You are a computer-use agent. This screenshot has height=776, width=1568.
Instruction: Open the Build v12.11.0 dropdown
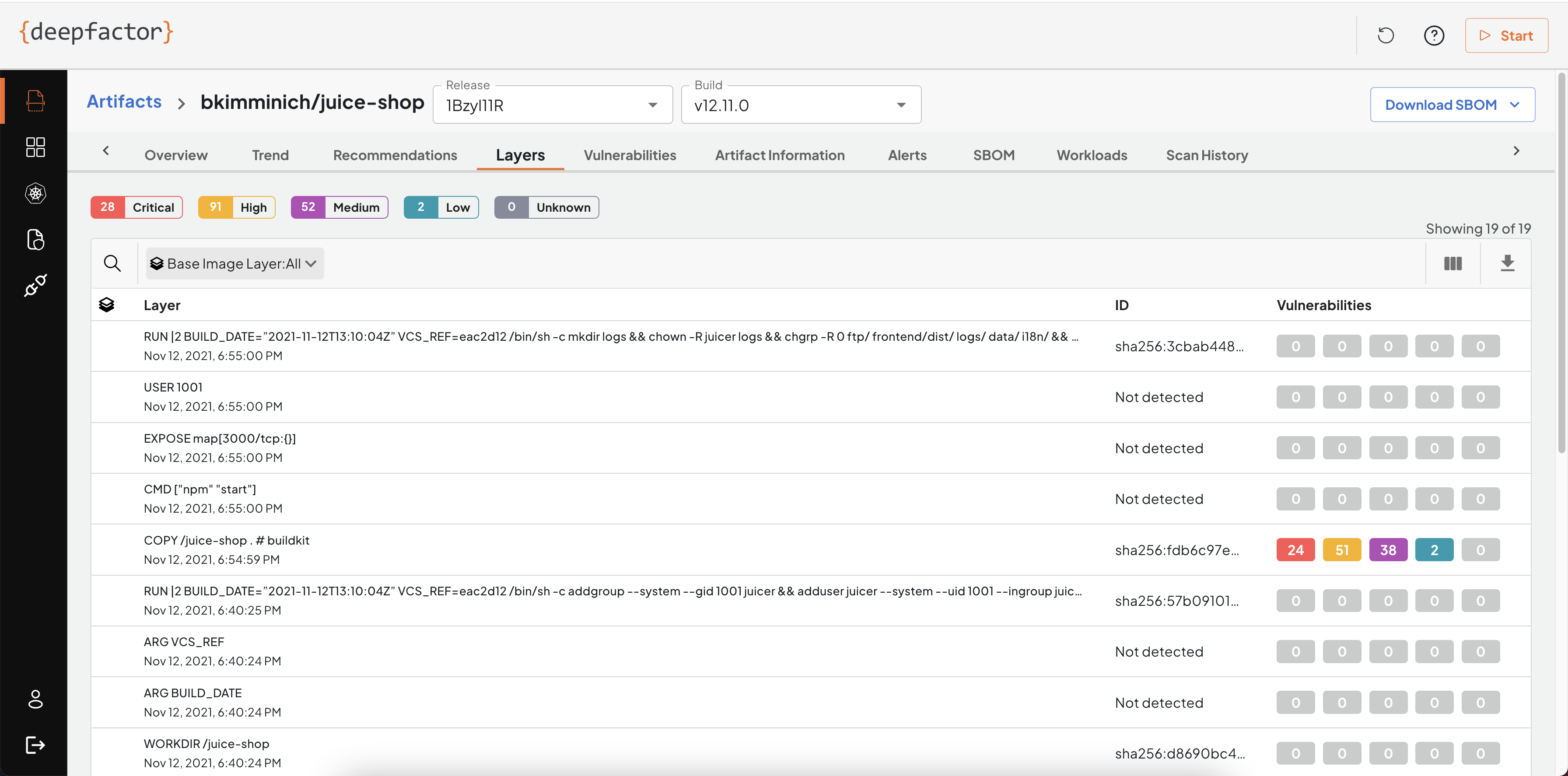(801, 105)
